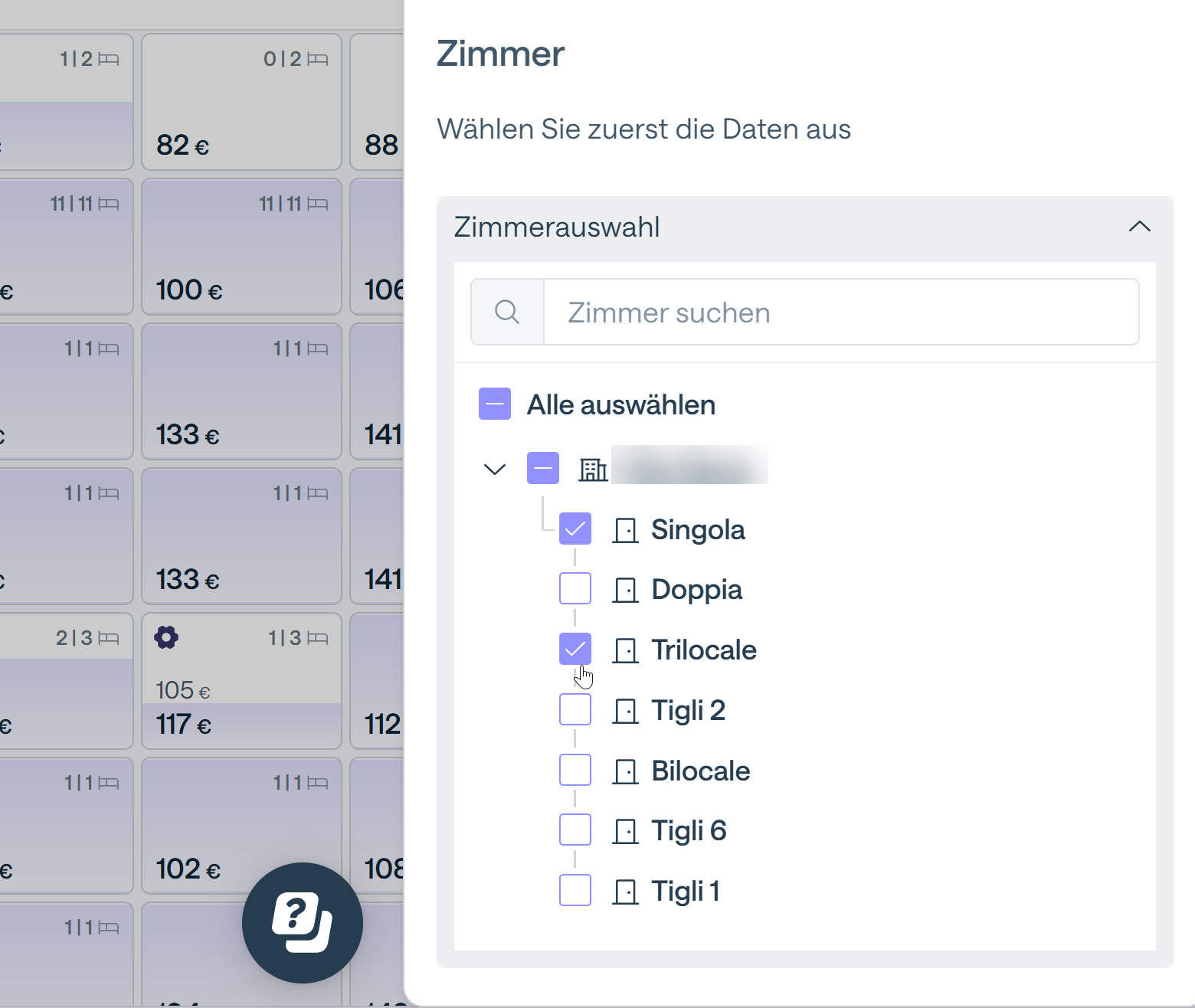1195x1008 pixels.
Task: Click the help chat bubble icon
Action: click(x=302, y=923)
